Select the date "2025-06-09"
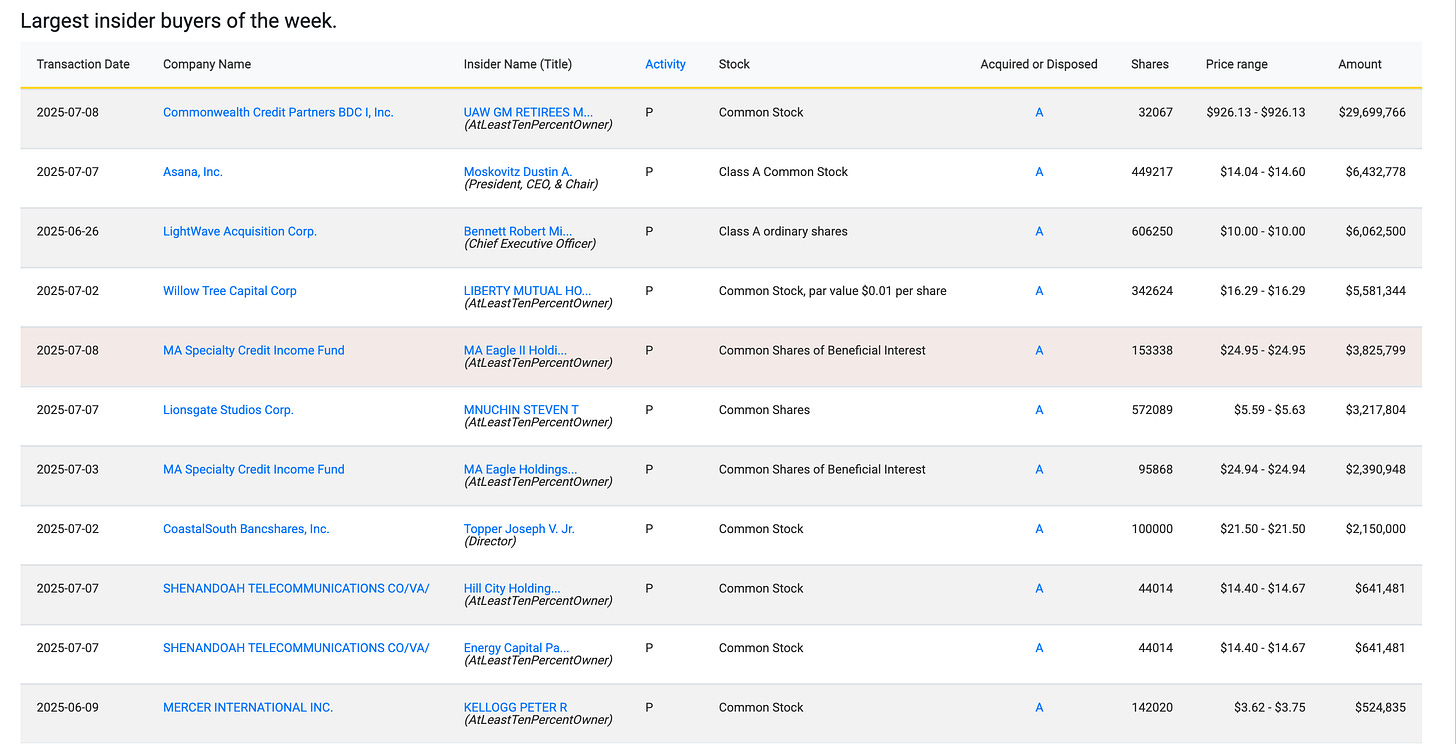 coord(68,707)
